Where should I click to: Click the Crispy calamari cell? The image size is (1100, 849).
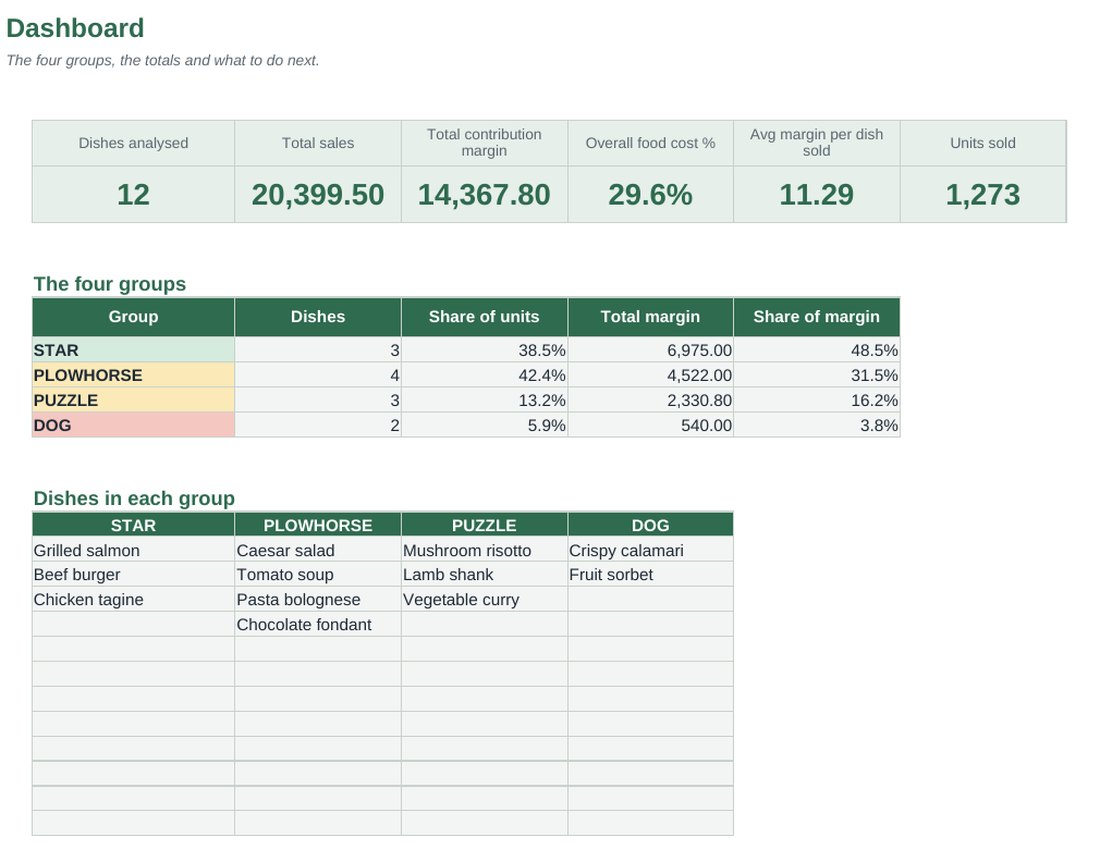(x=650, y=550)
